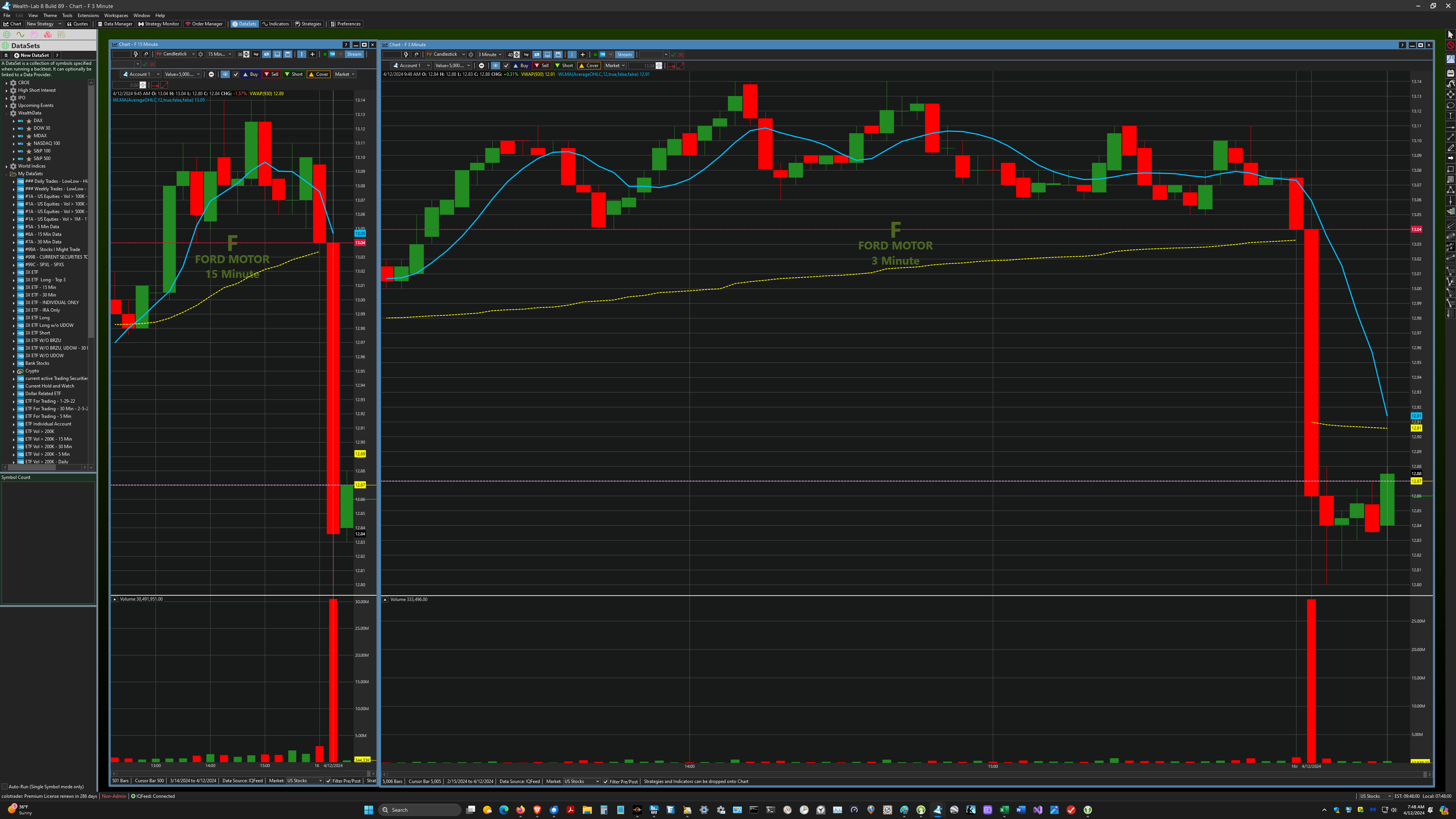The height and width of the screenshot is (819, 1456).
Task: Open Wealth-Lab from the Windows taskbar
Action: 938,810
